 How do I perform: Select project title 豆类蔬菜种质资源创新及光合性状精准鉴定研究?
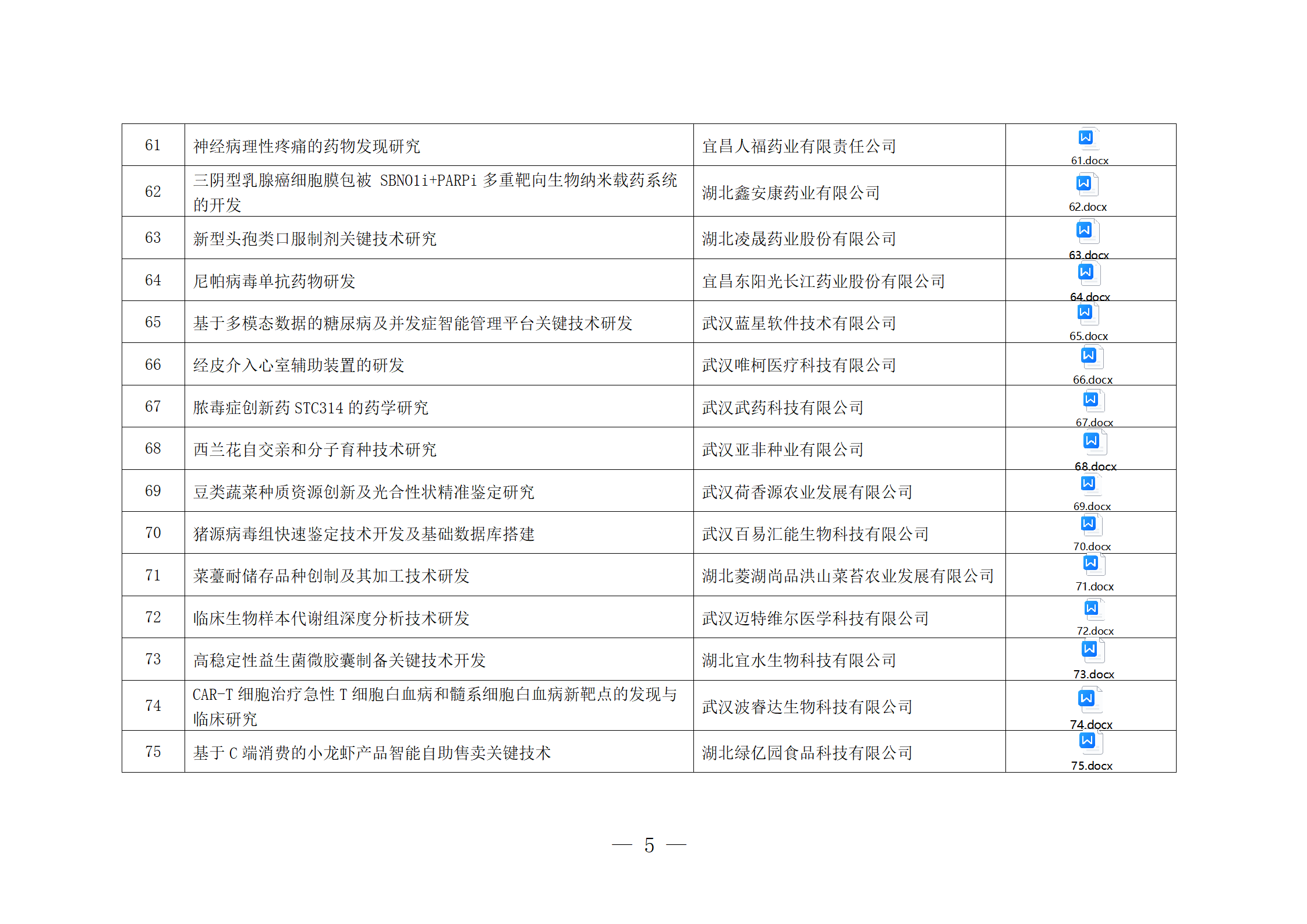(363, 492)
